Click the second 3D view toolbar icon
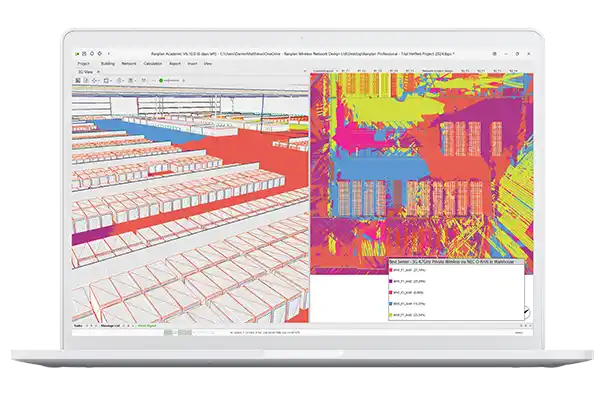 [x=86, y=80]
